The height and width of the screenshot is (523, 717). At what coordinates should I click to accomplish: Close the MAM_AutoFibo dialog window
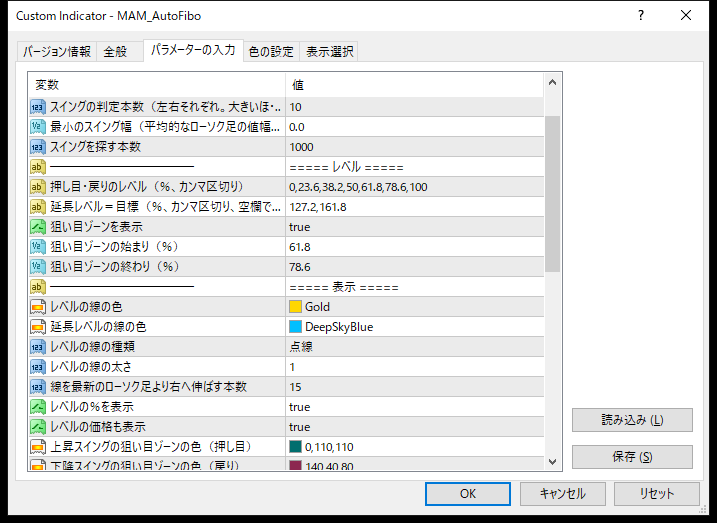pos(686,16)
